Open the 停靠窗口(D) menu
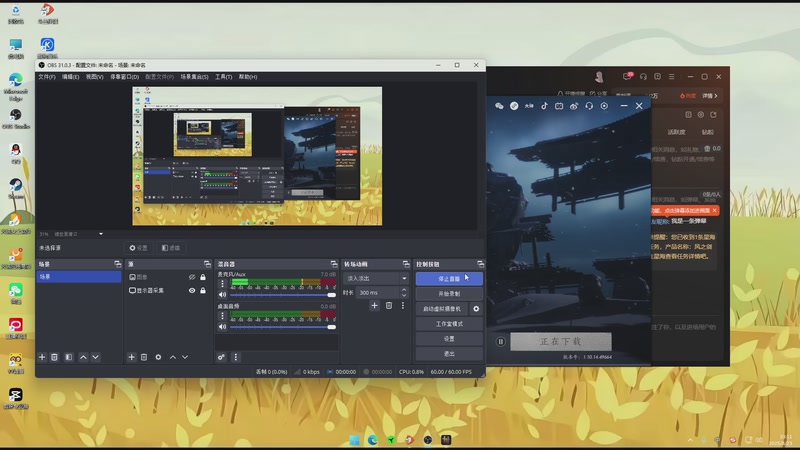 pyautogui.click(x=124, y=77)
